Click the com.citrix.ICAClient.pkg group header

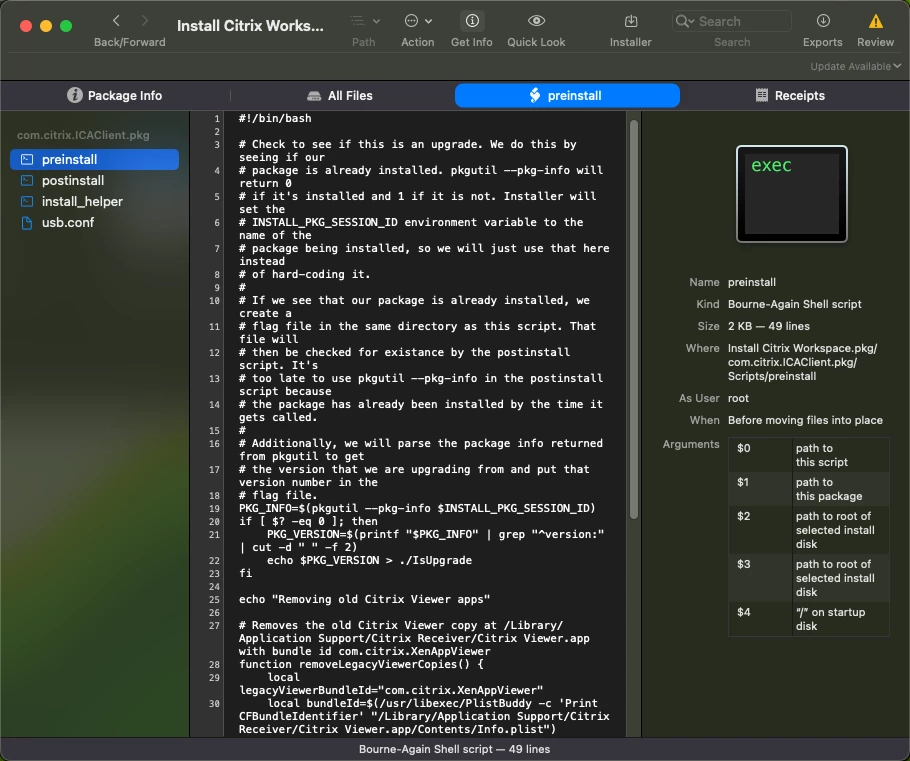[x=83, y=135]
